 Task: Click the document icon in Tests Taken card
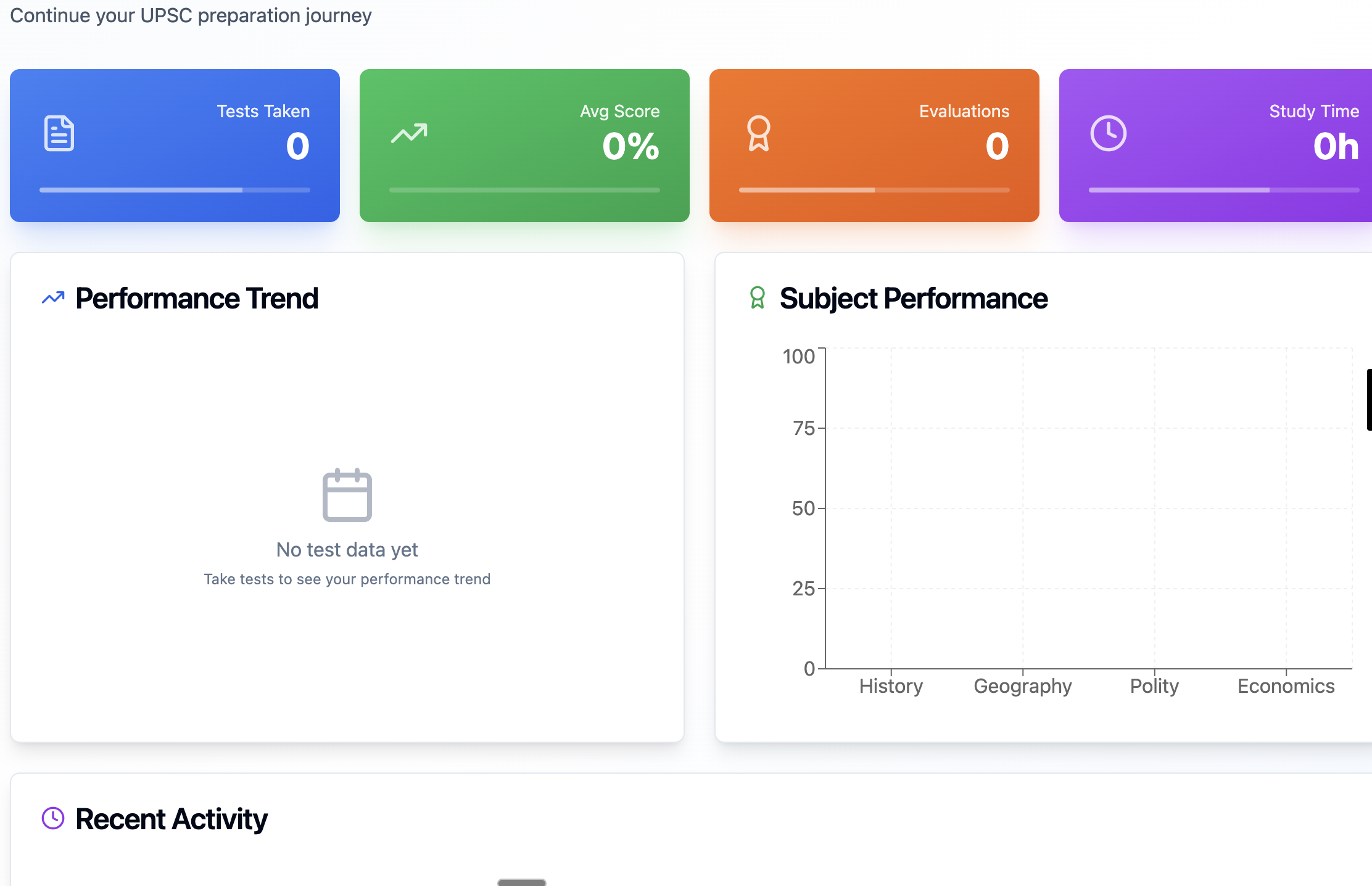(59, 133)
